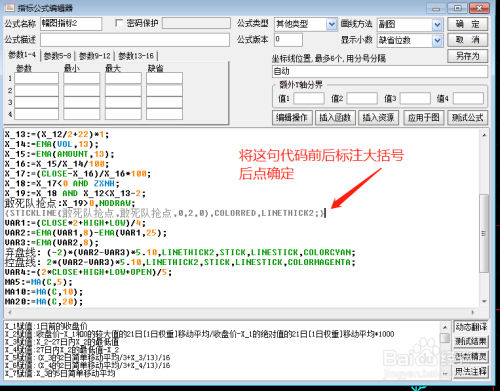The width and height of the screenshot is (500, 391).
Task: Click the code line starting with X_13
Action: 57,134
